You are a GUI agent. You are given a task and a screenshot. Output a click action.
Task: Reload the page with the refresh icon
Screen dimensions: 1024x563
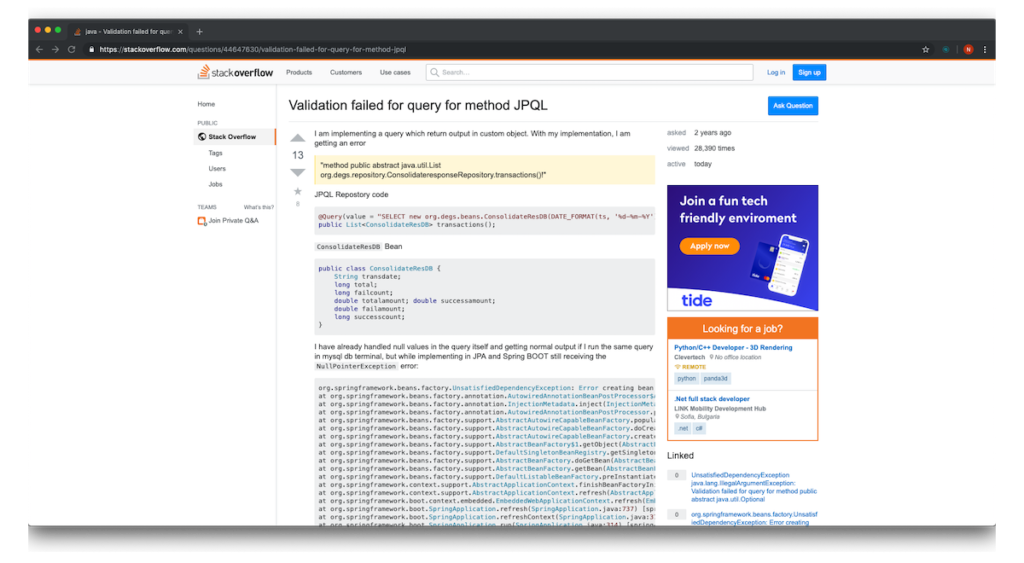[72, 49]
